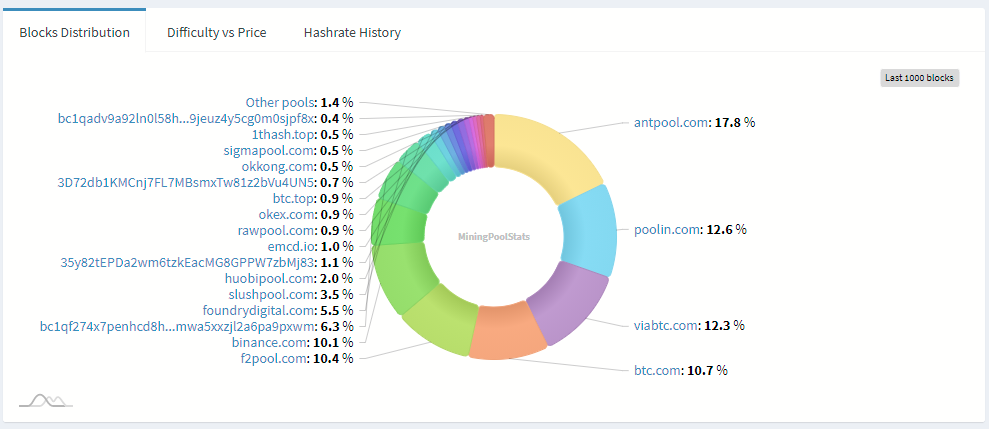Open the 1thash.top link
This screenshot has height=429, width=989.
(x=283, y=134)
